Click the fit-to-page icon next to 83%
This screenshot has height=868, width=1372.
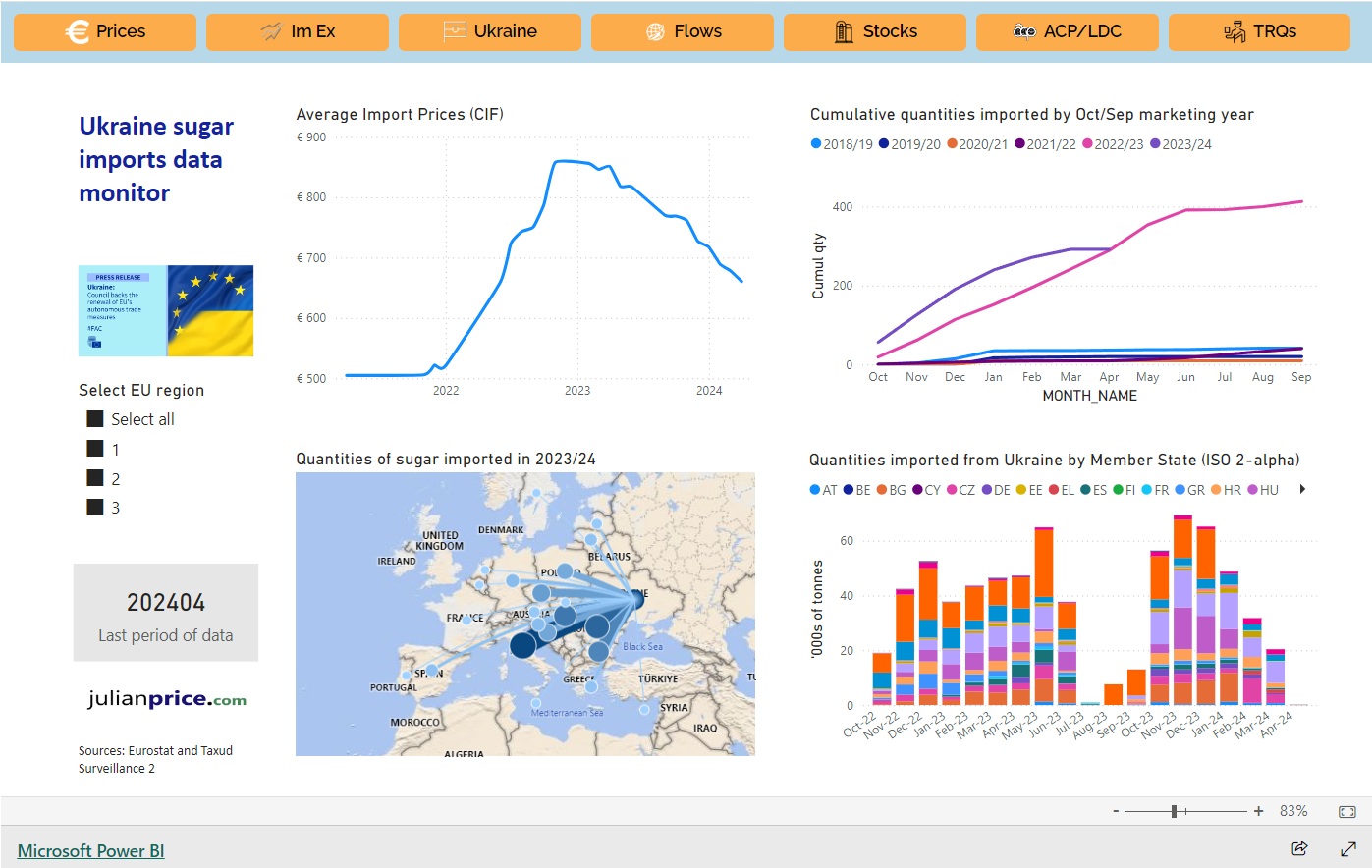click(1346, 811)
